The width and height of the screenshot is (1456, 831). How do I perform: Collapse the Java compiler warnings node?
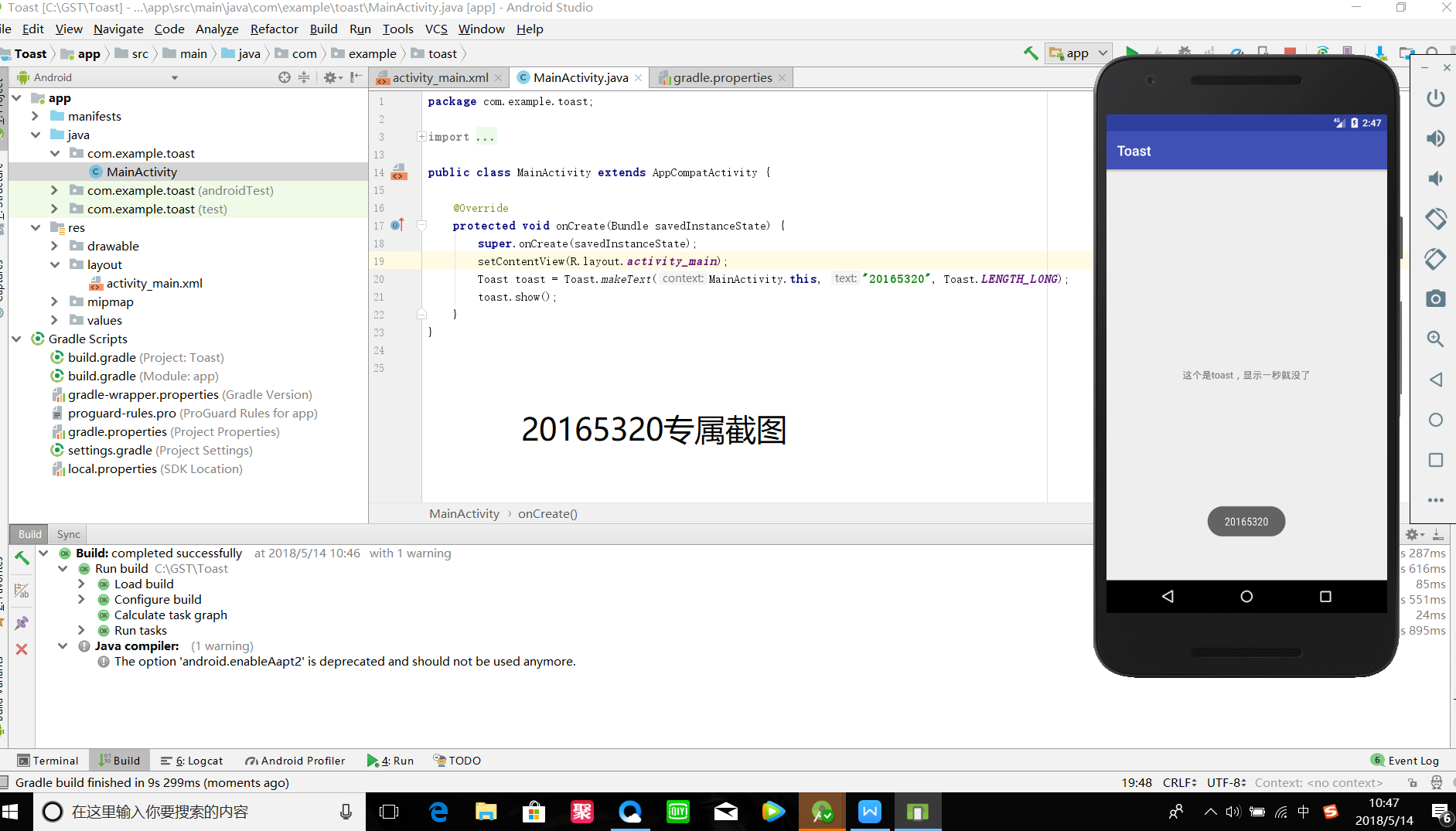[x=63, y=645]
